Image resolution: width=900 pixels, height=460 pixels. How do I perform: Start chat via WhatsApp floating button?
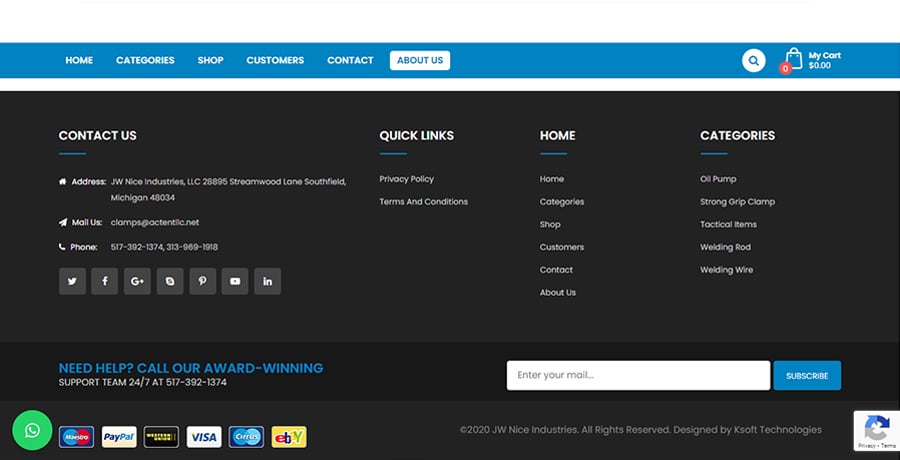32,430
